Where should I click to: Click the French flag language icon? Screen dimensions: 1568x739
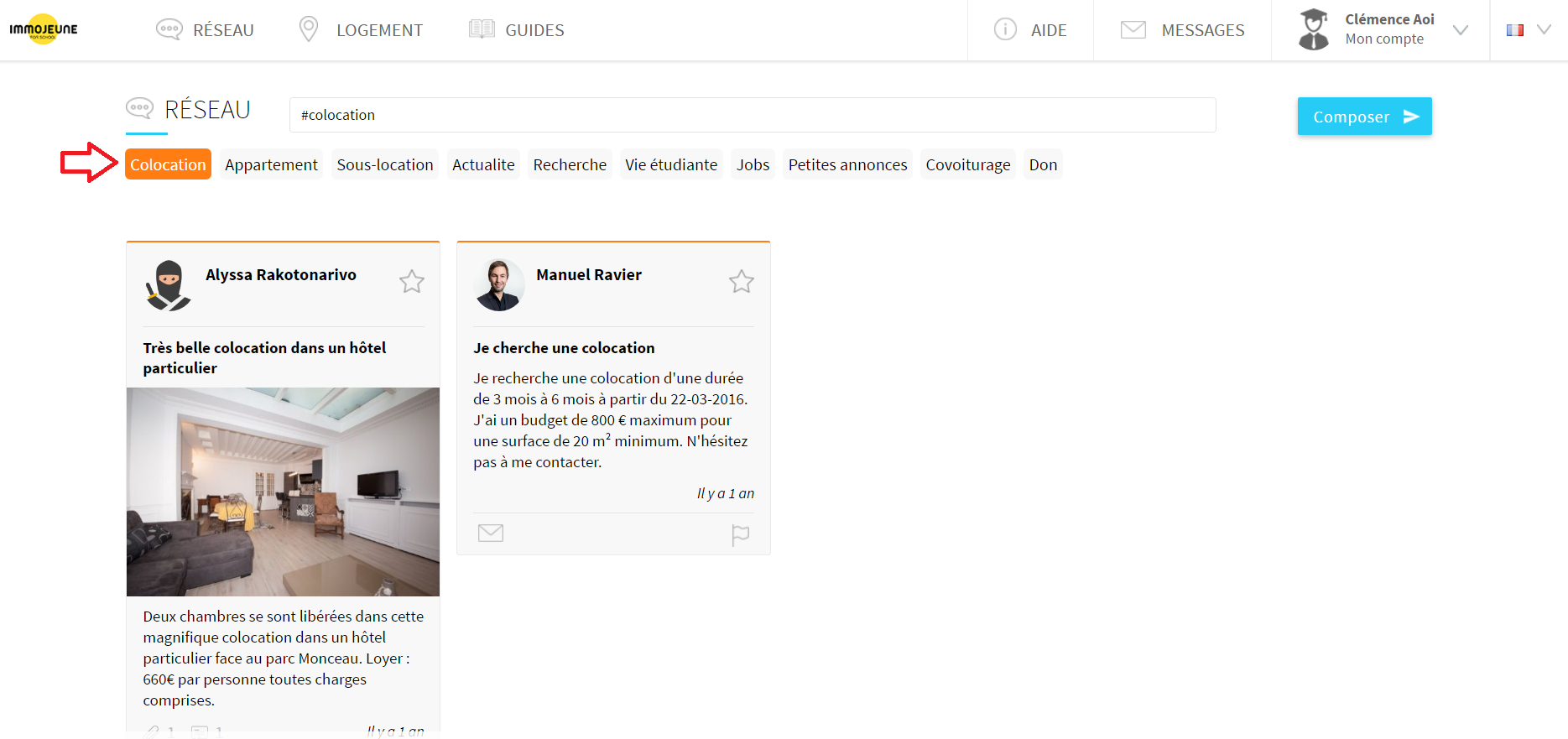pos(1515,30)
